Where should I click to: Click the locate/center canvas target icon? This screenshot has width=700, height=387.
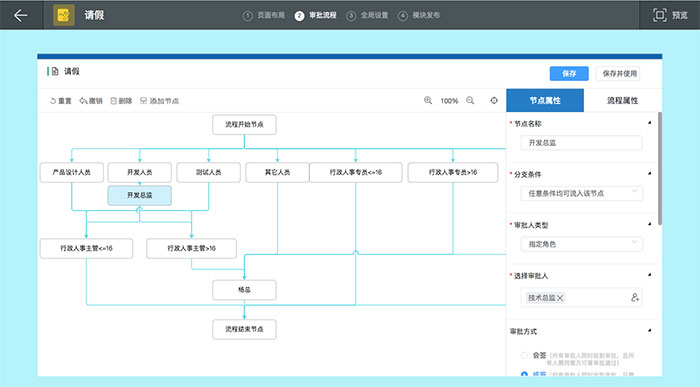point(494,100)
